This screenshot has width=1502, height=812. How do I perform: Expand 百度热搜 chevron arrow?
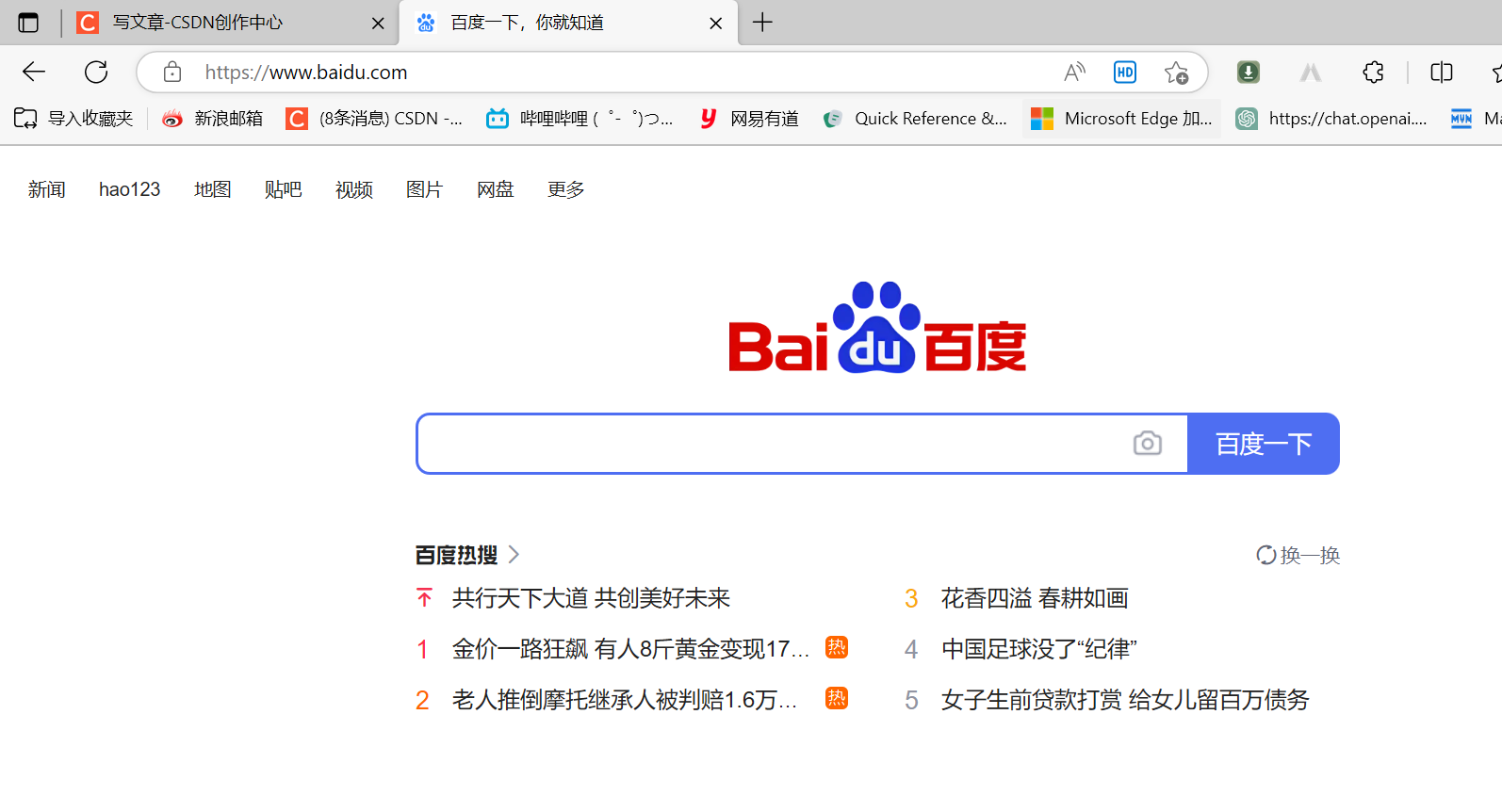514,555
